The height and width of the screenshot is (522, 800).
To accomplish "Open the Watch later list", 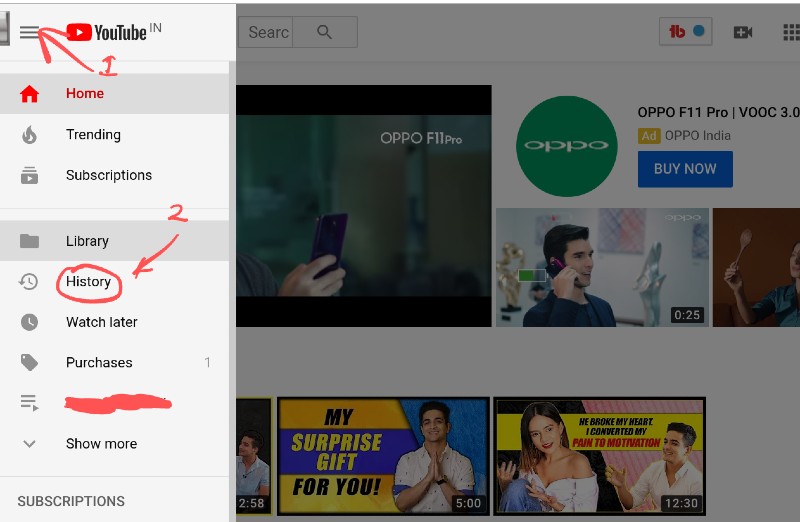I will coord(114,322).
